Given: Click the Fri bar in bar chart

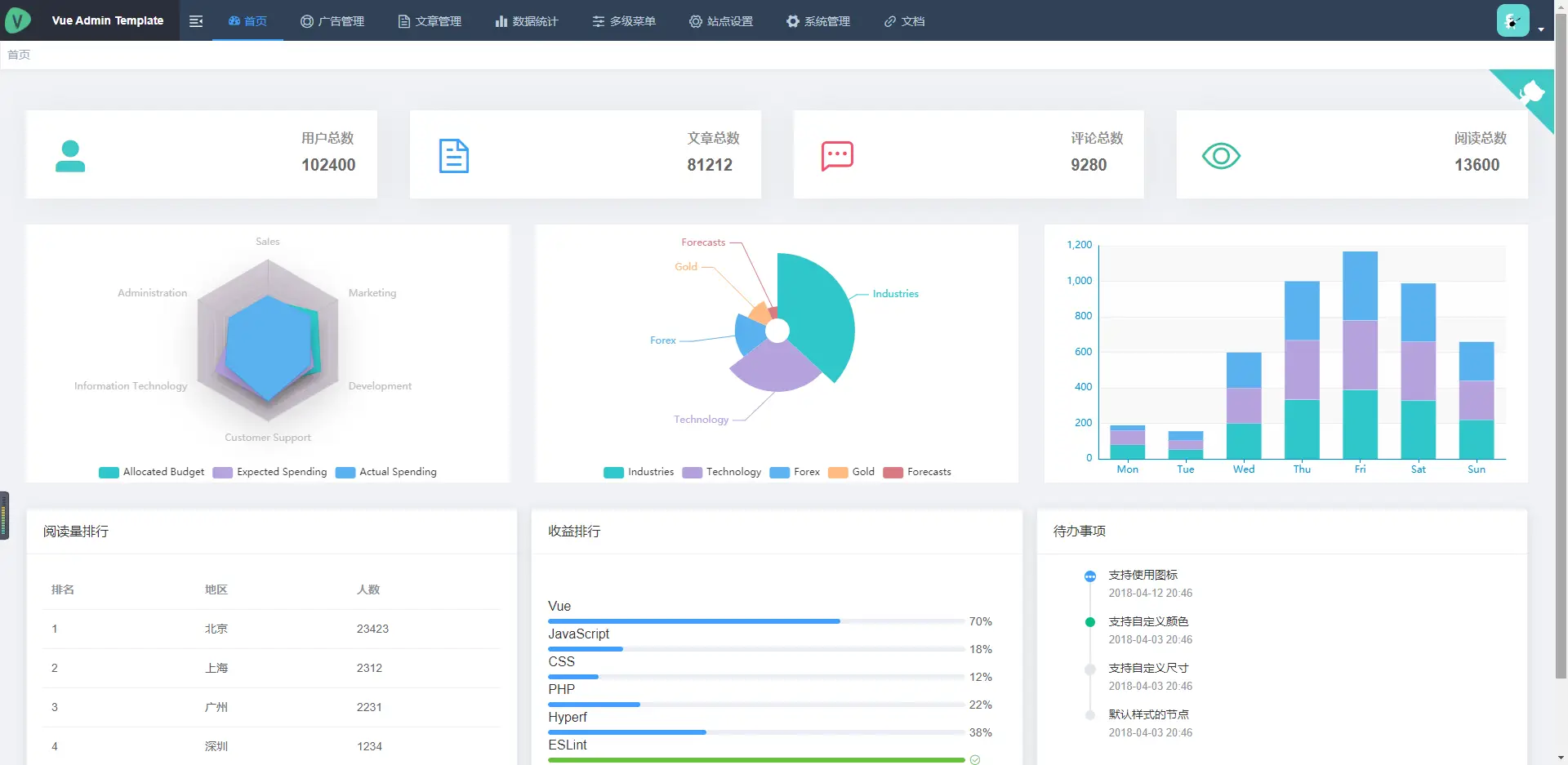Looking at the screenshot, I should coord(1360,355).
